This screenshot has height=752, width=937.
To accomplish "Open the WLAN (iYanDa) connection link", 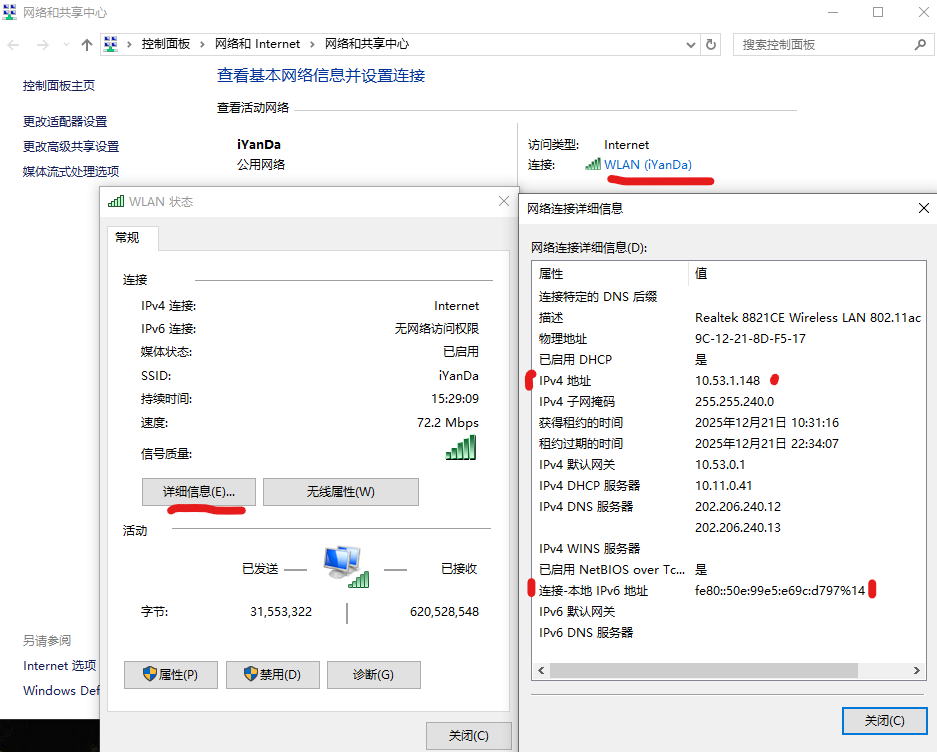I will click(x=648, y=163).
